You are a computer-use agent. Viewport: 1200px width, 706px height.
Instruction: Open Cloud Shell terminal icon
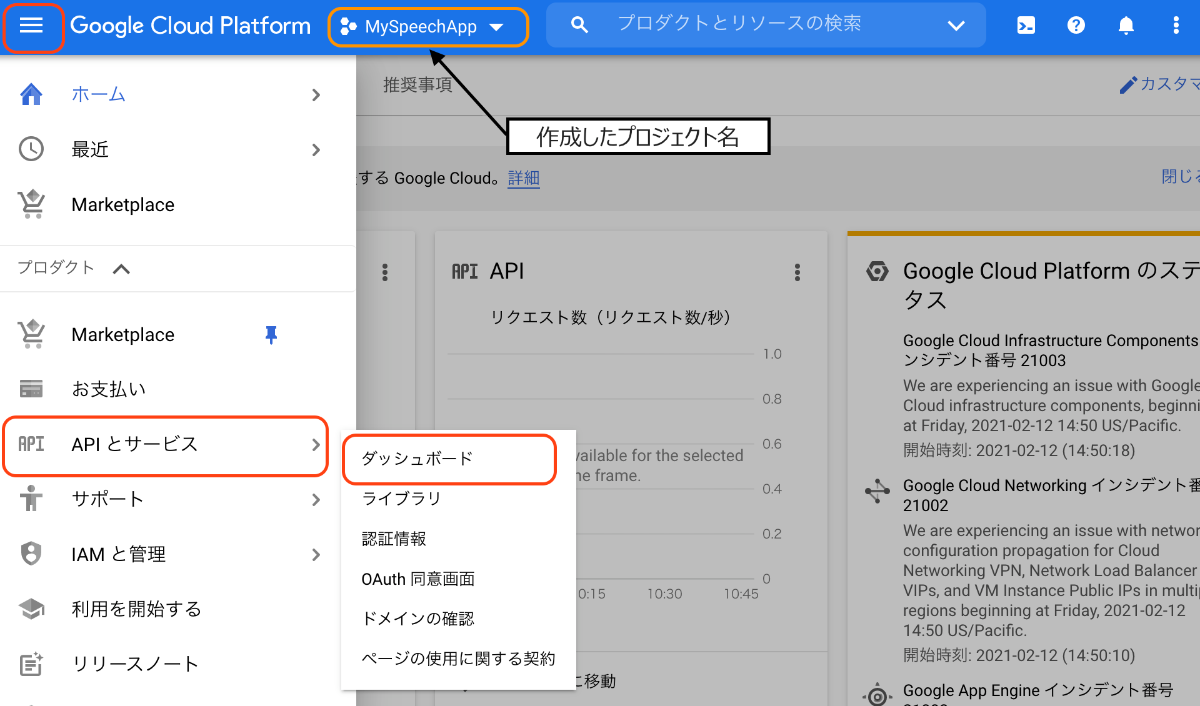1026,26
